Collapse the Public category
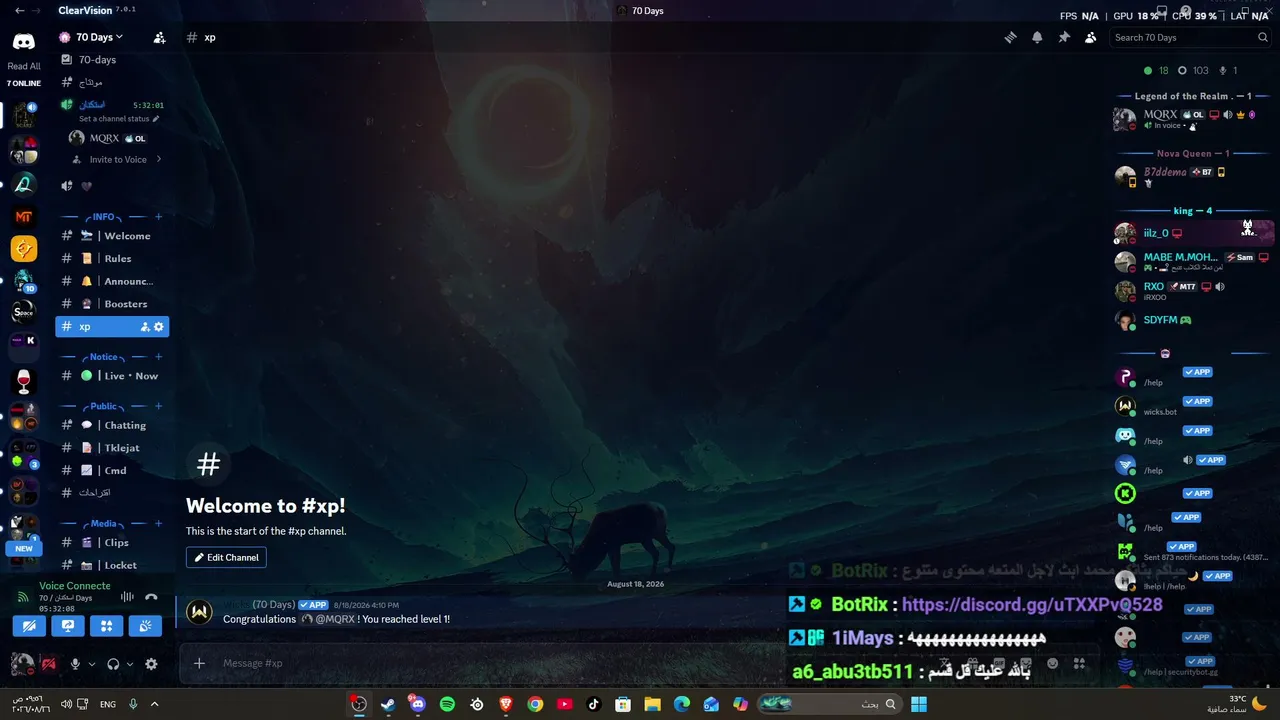This screenshot has width=1280, height=720. pos(104,406)
